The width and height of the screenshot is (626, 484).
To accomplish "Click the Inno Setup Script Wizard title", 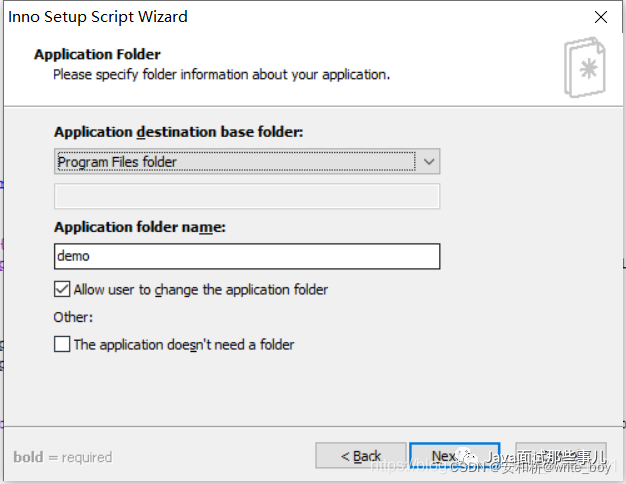I will 98,17.
